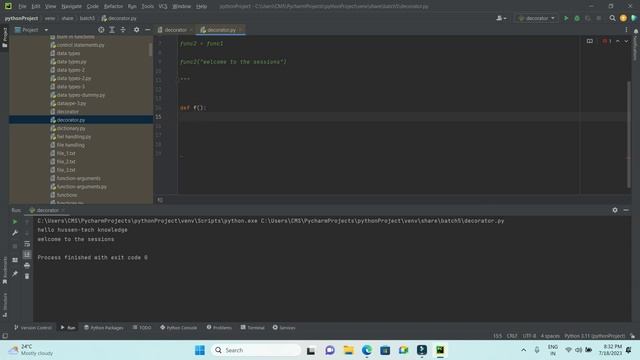Open Project panel settings gear
The image size is (640, 360).
[x=136, y=30]
